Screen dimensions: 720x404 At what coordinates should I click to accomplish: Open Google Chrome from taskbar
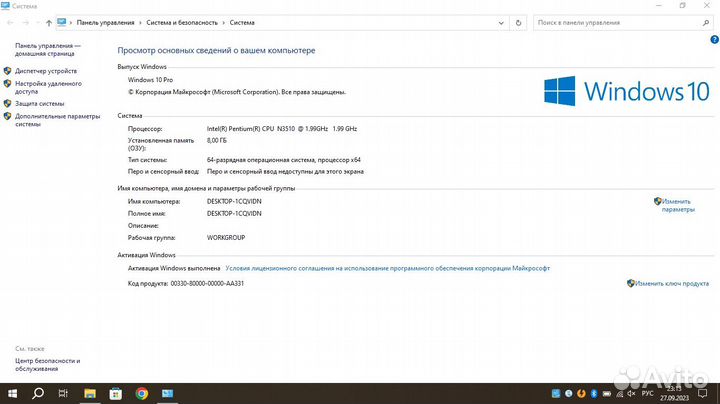pyautogui.click(x=142, y=393)
